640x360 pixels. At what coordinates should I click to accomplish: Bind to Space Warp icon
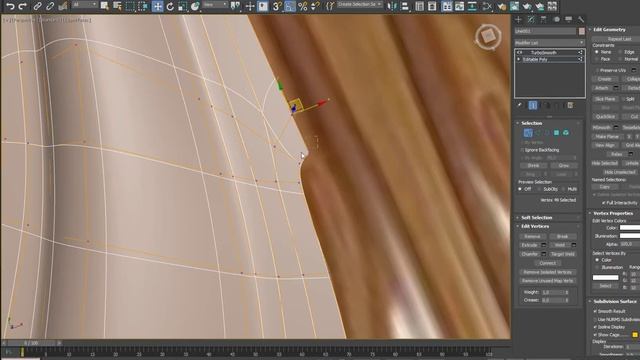tap(62, 6)
